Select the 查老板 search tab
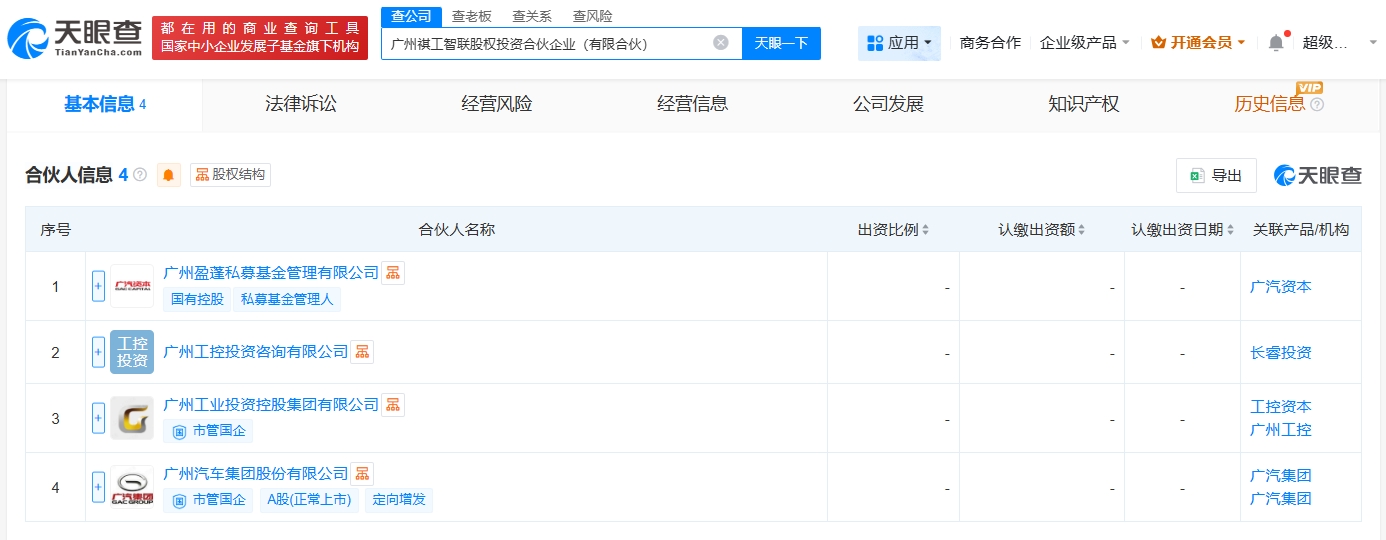The width and height of the screenshot is (1386, 540). pos(470,16)
